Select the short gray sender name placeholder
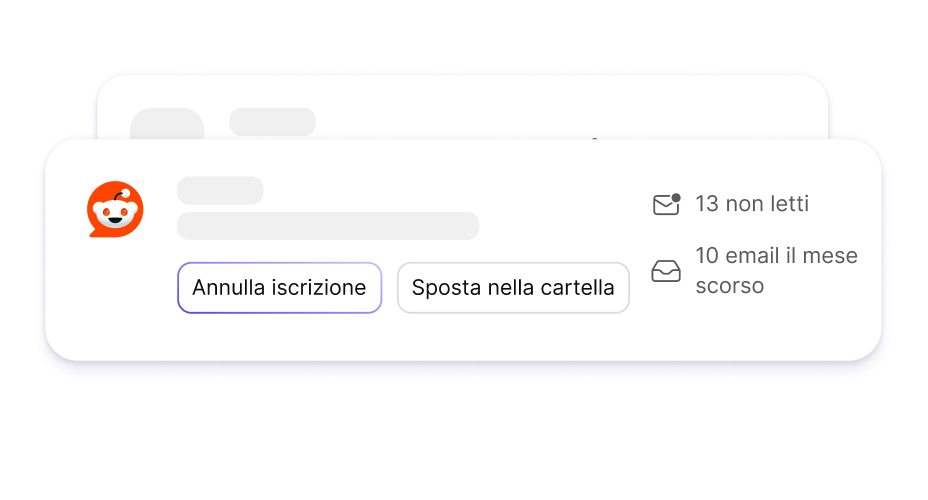928x500 pixels. 220,190
